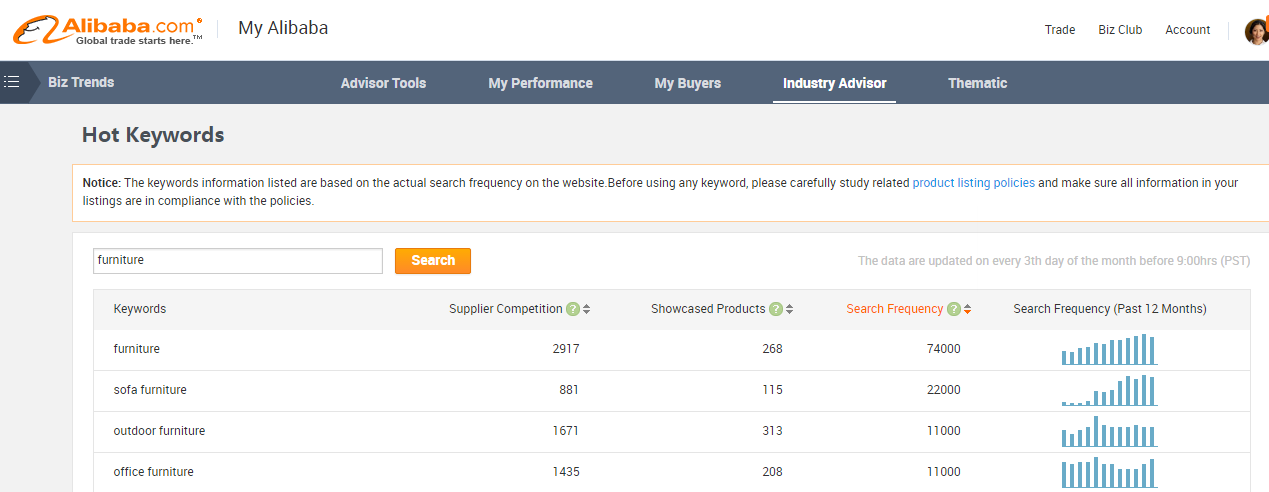
Task: Go to My Buyers tab
Action: pos(687,83)
